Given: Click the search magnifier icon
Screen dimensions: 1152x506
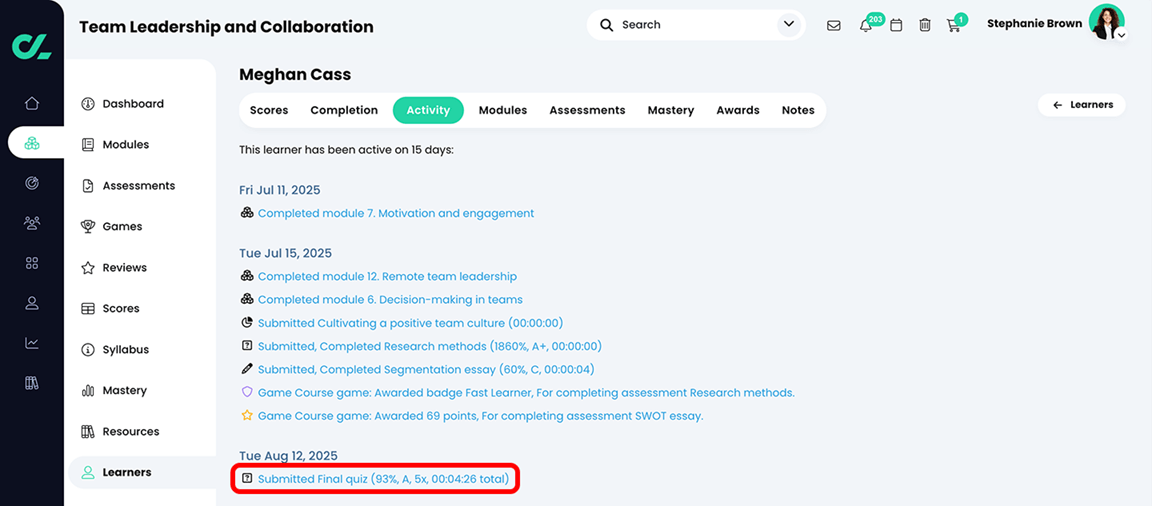Looking at the screenshot, I should 606,25.
